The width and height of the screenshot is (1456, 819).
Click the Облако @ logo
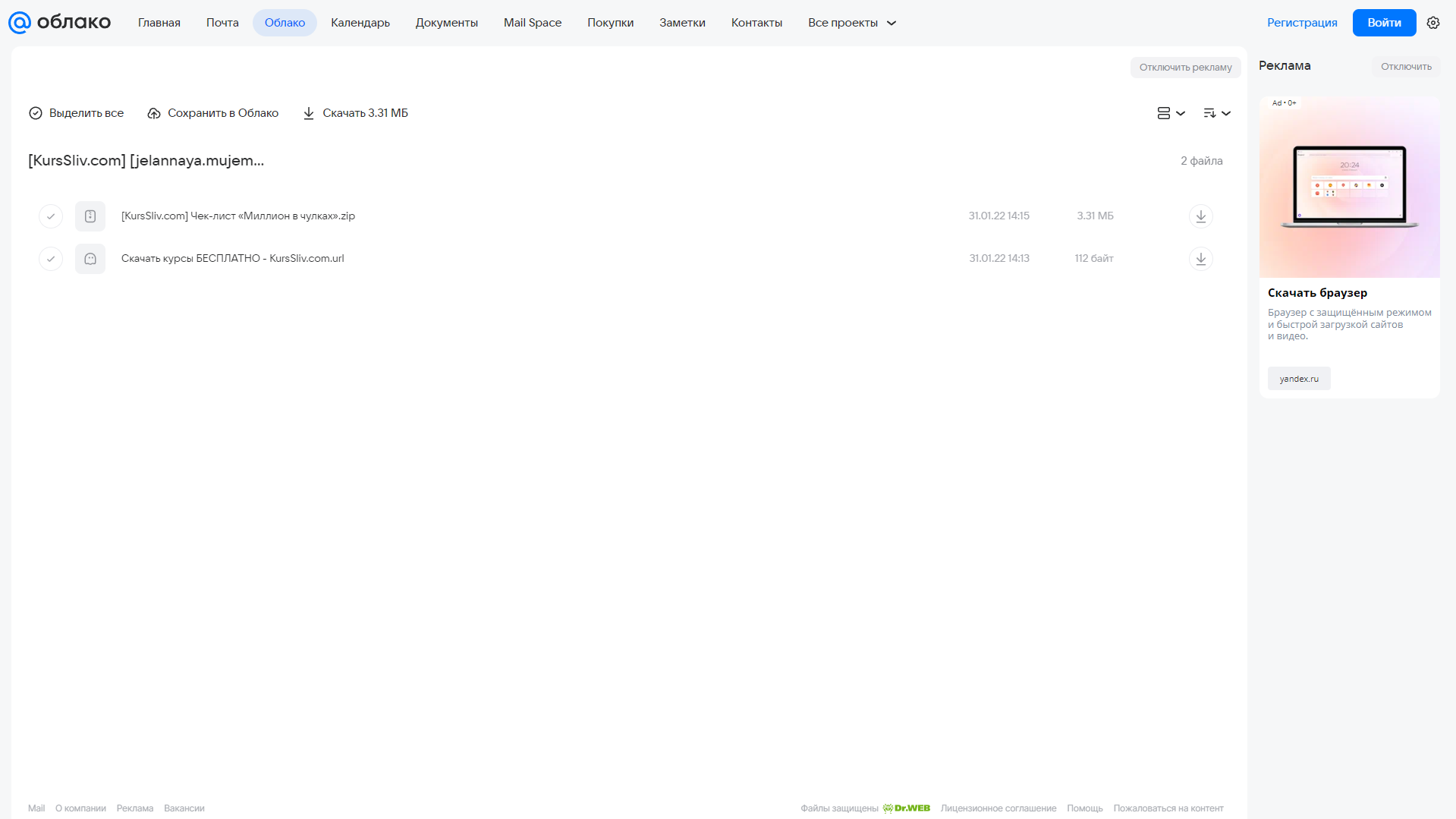pos(59,22)
